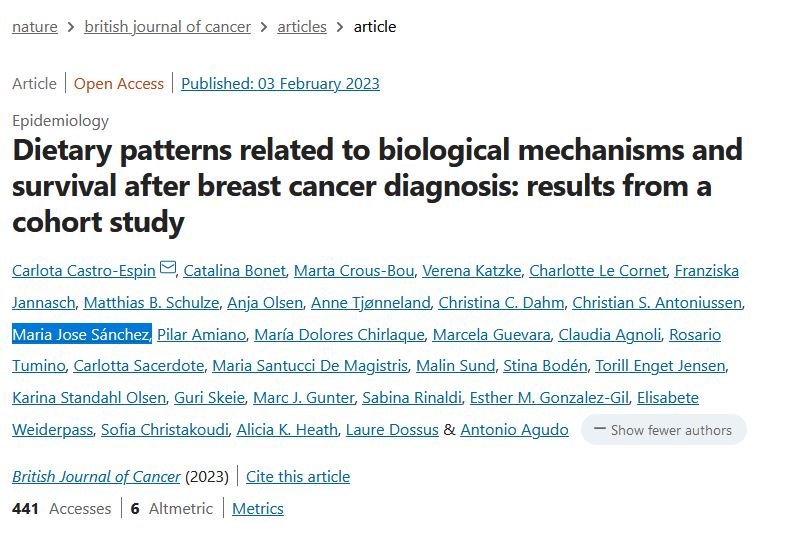Image resolution: width=792 pixels, height=541 pixels.
Task: Select author Anne Tjønneland
Action: point(370,303)
